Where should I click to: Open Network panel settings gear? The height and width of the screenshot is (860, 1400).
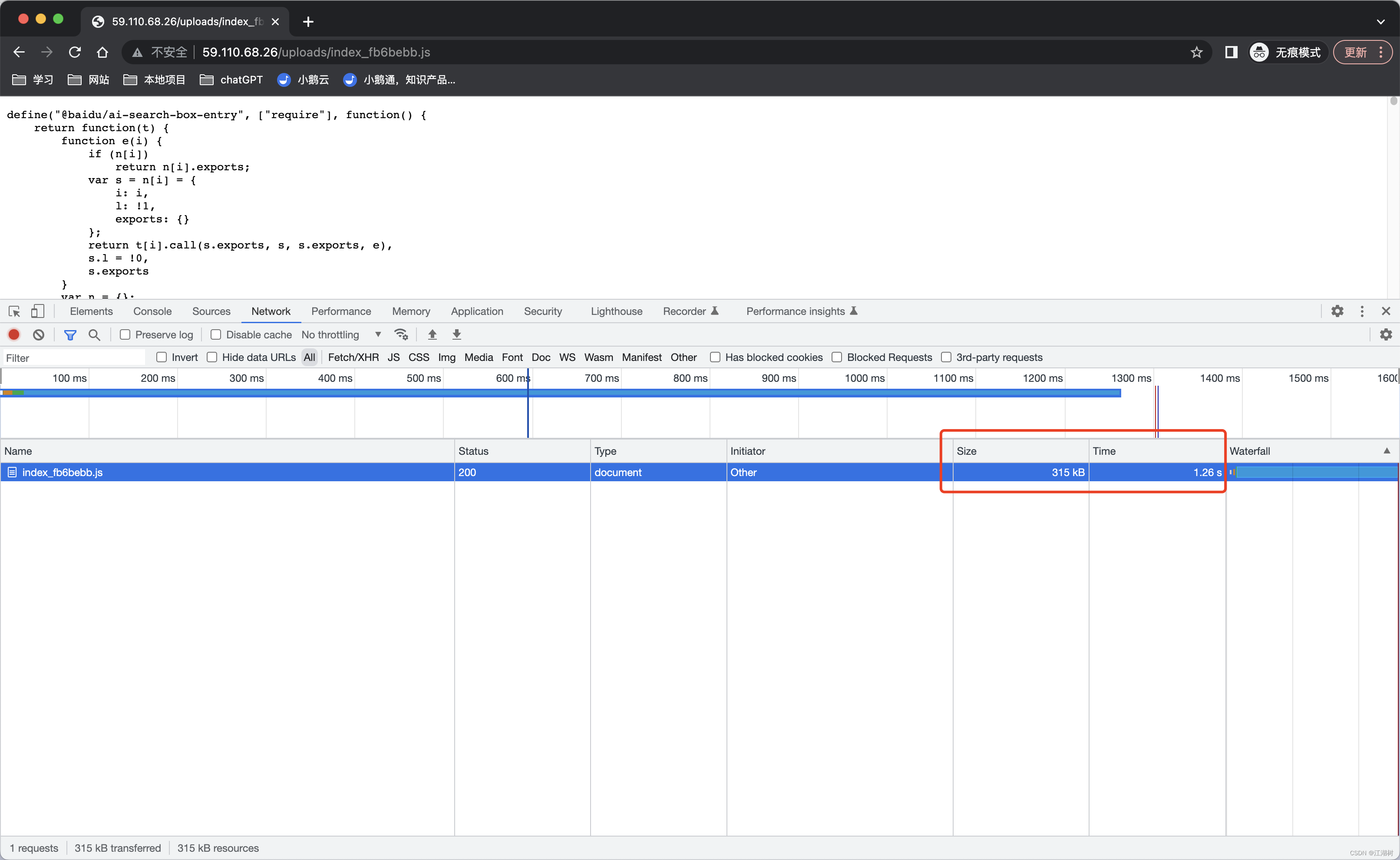[x=1386, y=334]
